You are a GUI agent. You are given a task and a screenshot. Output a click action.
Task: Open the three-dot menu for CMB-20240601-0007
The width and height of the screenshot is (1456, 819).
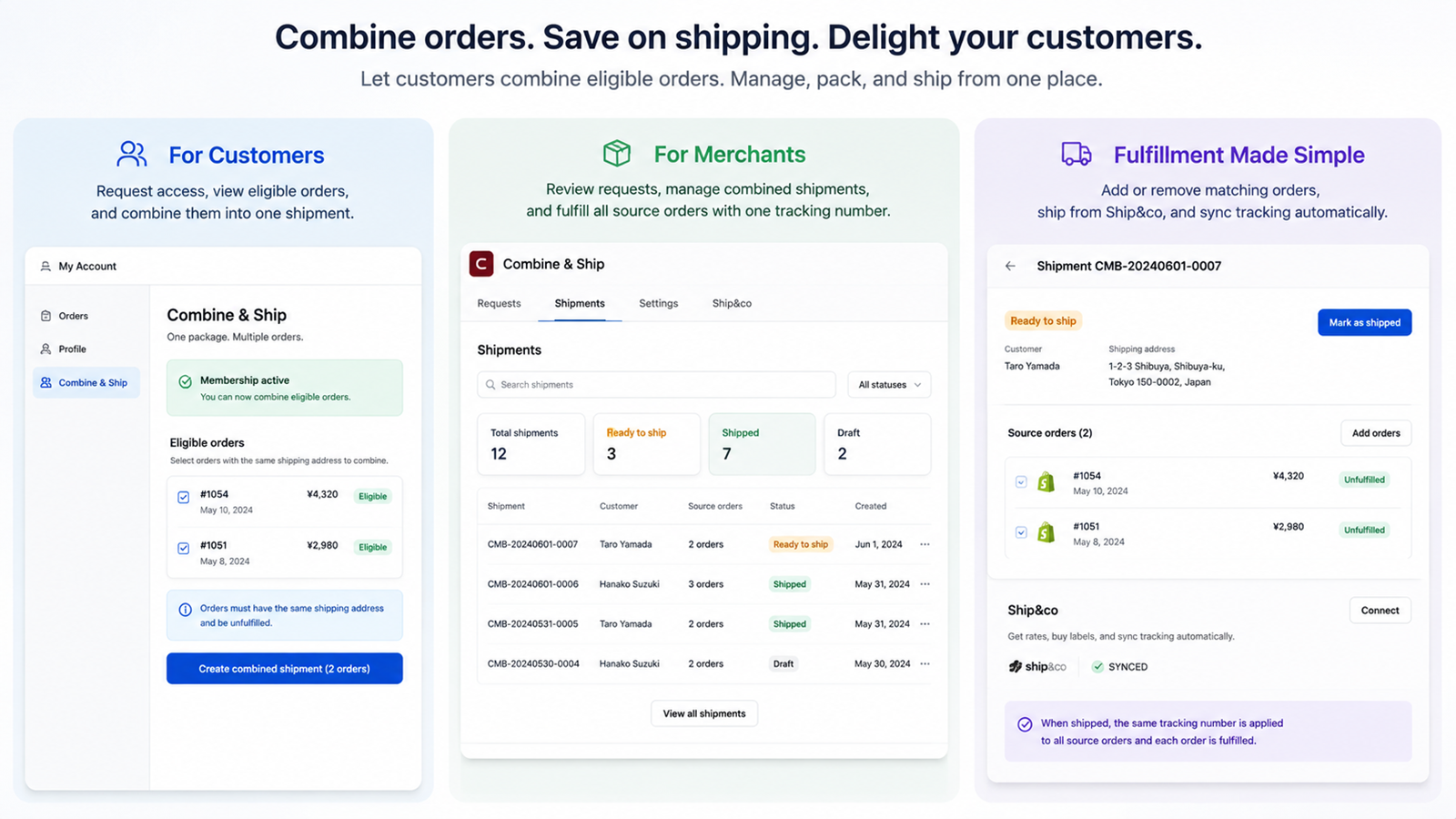pos(925,544)
